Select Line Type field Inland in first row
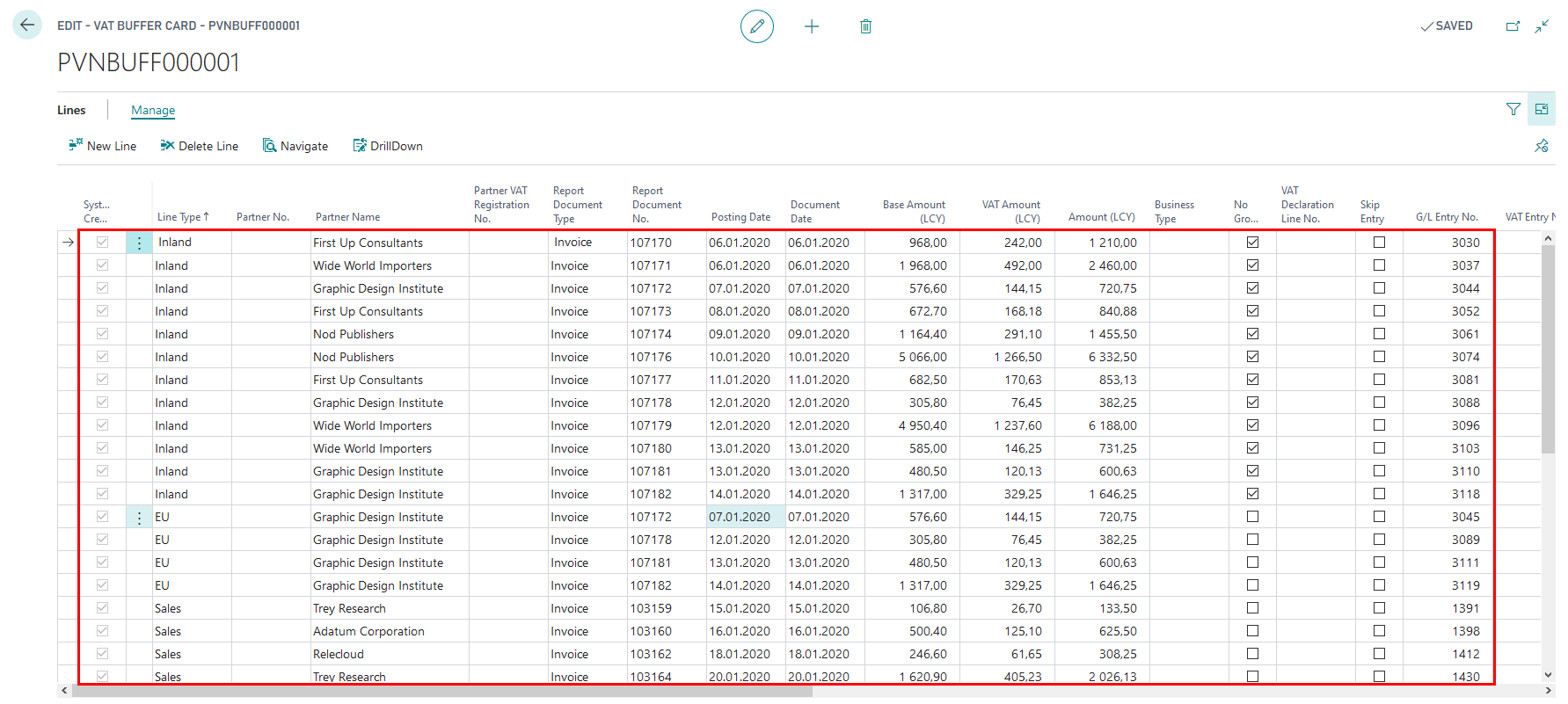1568x704 pixels. (x=192, y=243)
